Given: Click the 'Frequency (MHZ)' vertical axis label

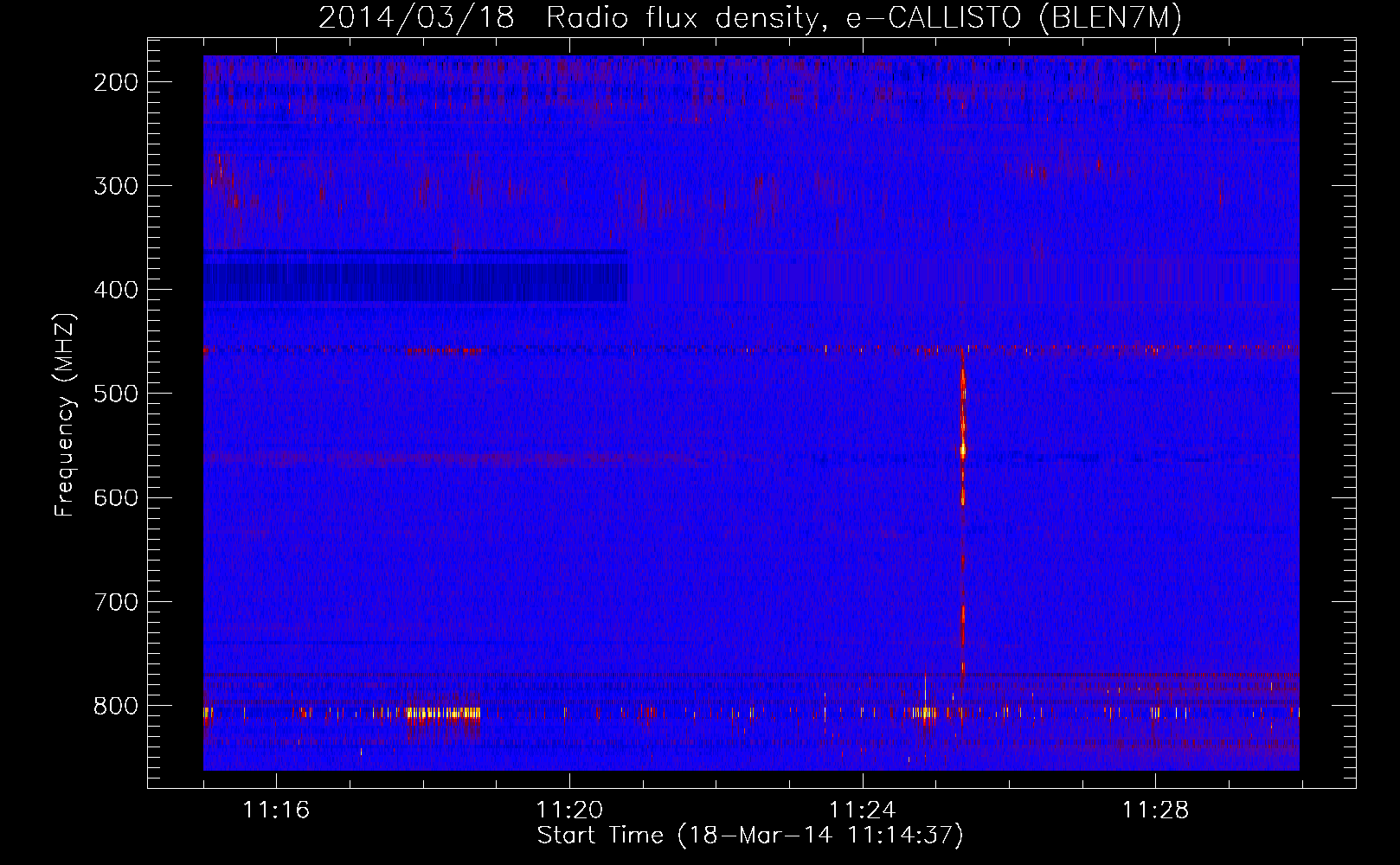Looking at the screenshot, I should tap(65, 414).
